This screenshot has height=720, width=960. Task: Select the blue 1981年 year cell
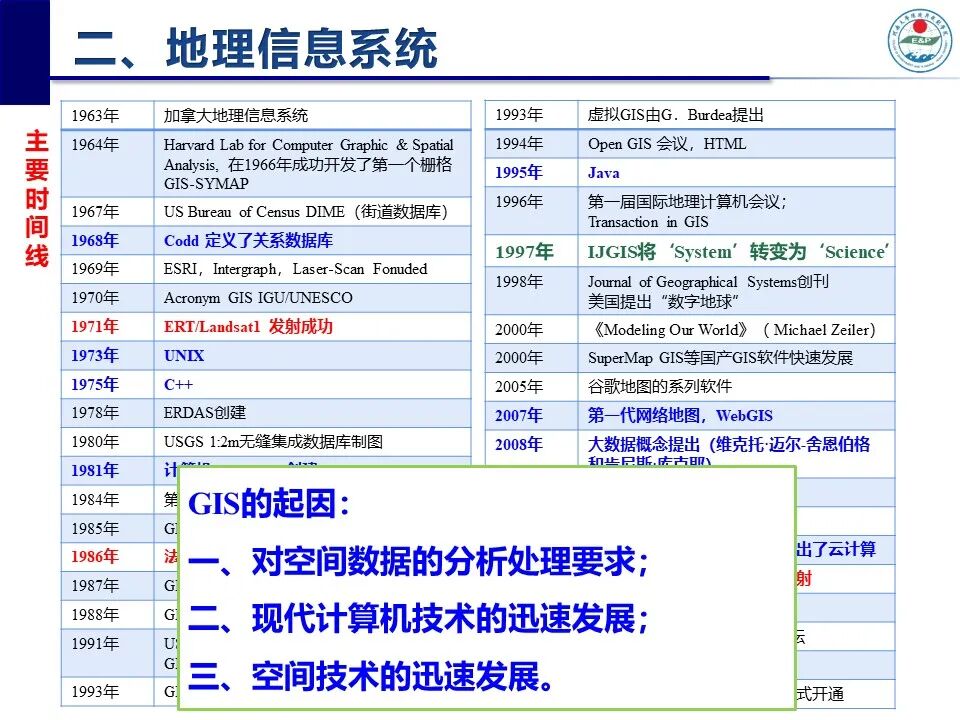(107, 470)
